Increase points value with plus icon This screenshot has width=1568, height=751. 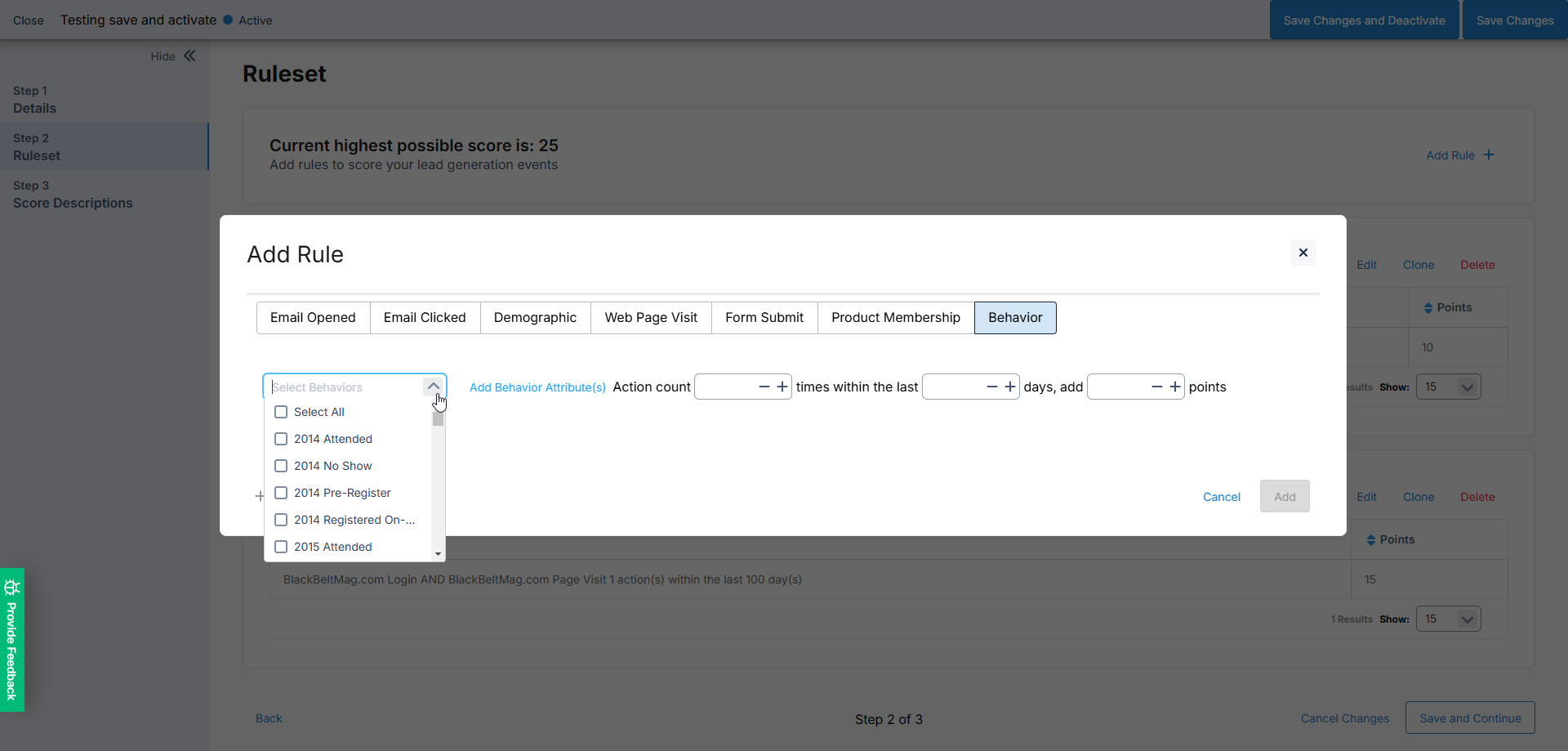coord(1174,387)
